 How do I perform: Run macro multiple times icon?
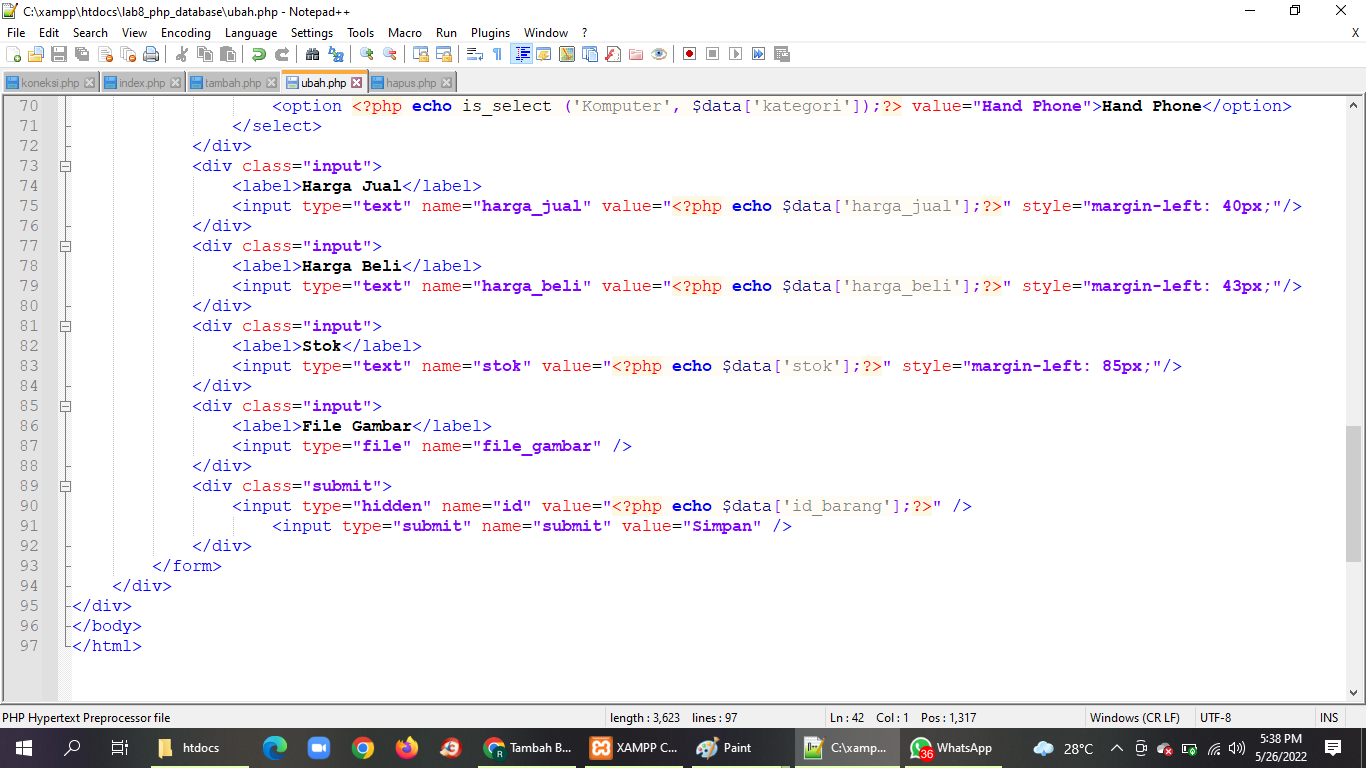758,53
